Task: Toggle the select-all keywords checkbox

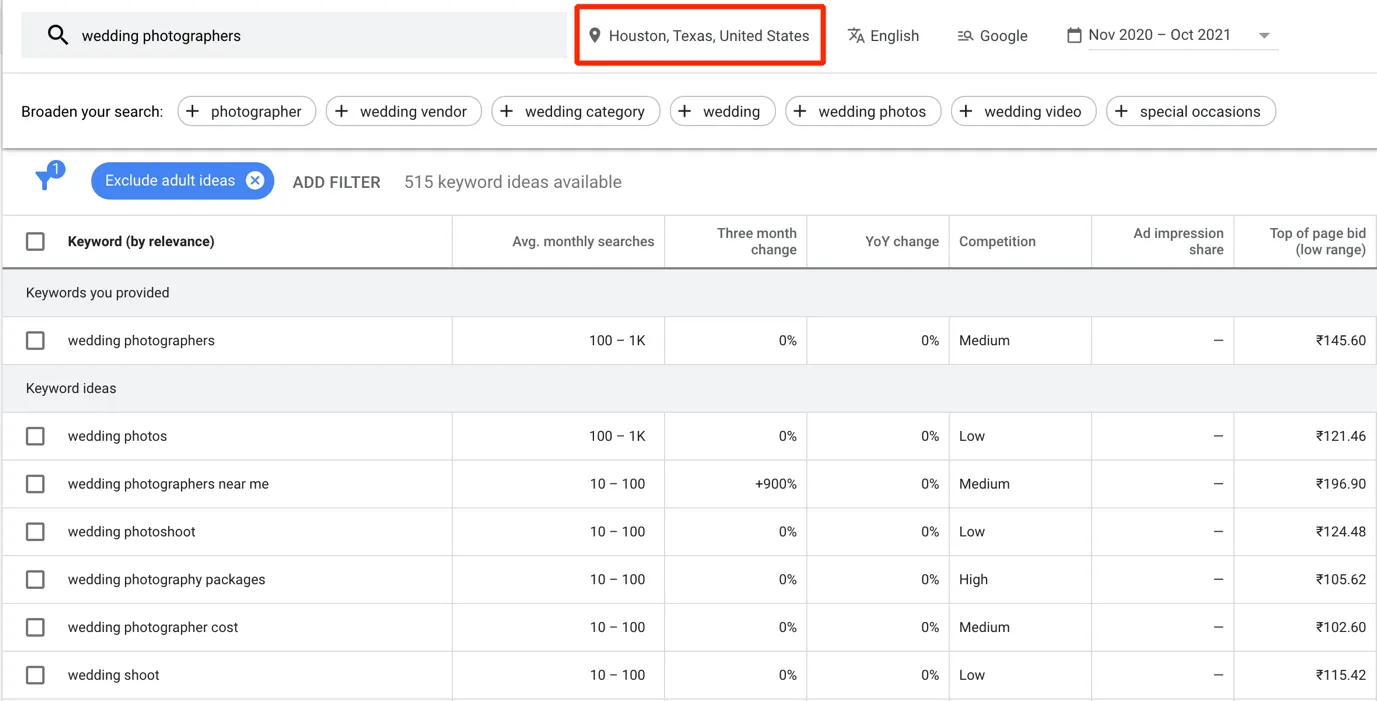Action: coord(35,242)
